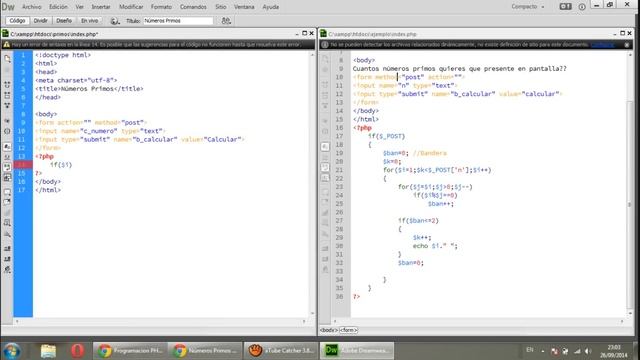Open the Comandos menu
Screen dimensions: 640x360
(193, 7)
